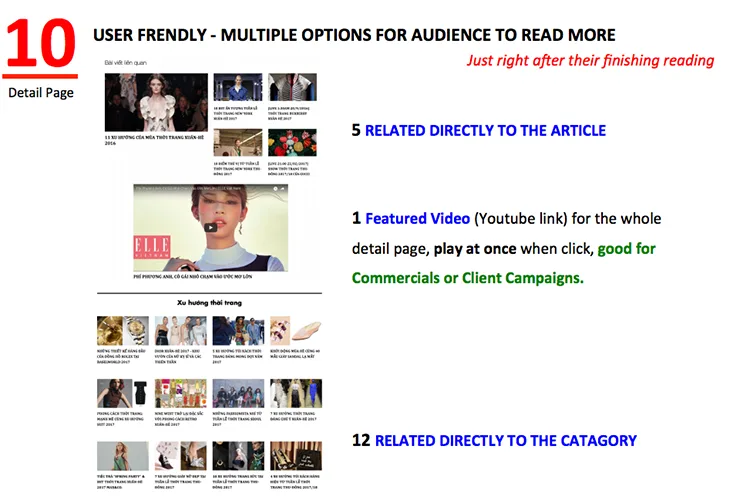The height and width of the screenshot is (500, 730).
Task: Click the 'Xu hướng thời trang' category heading
Action: tap(210, 303)
